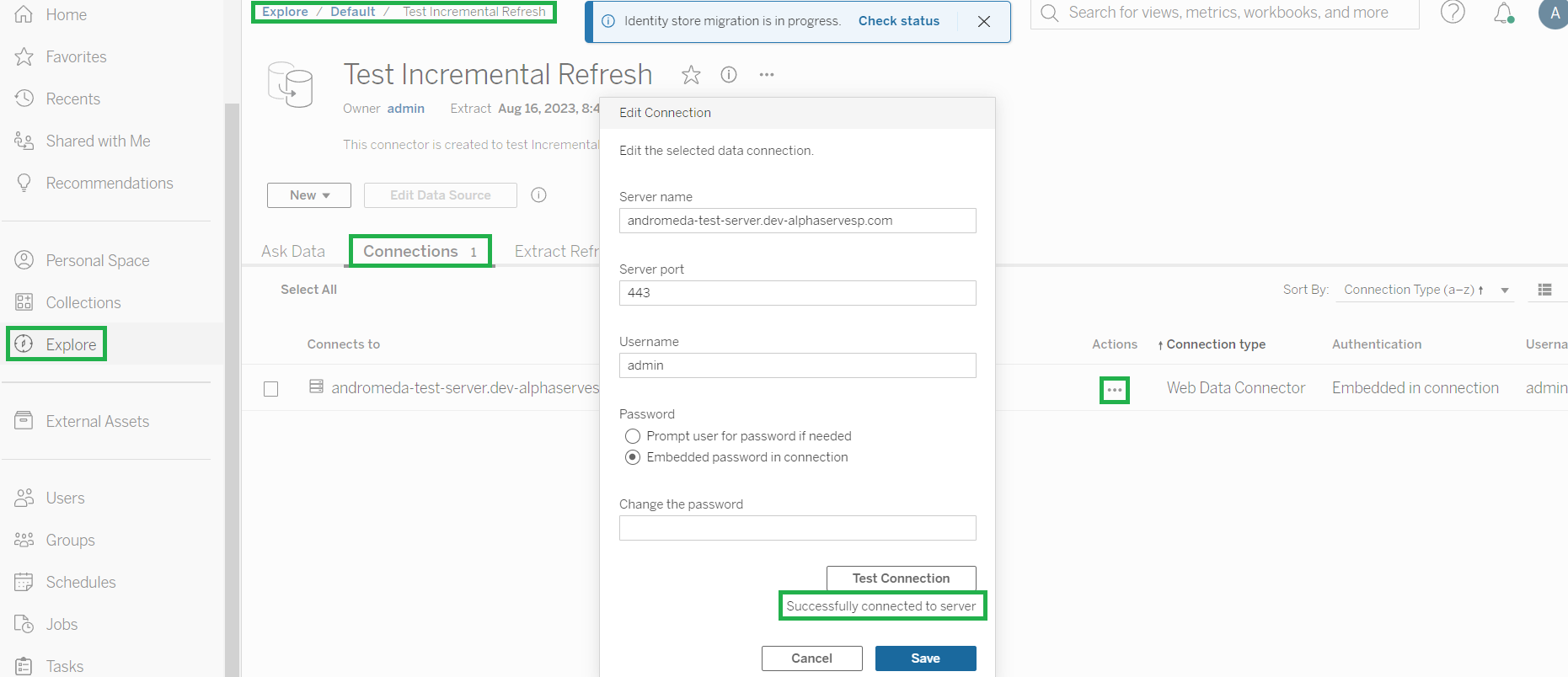Screen dimensions: 1568x677
Task: Open the more actions ellipsis beside title
Action: tap(766, 75)
